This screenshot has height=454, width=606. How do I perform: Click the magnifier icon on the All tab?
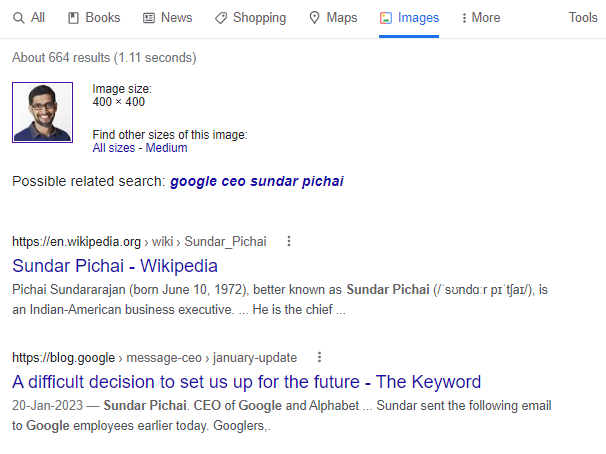[x=18, y=18]
